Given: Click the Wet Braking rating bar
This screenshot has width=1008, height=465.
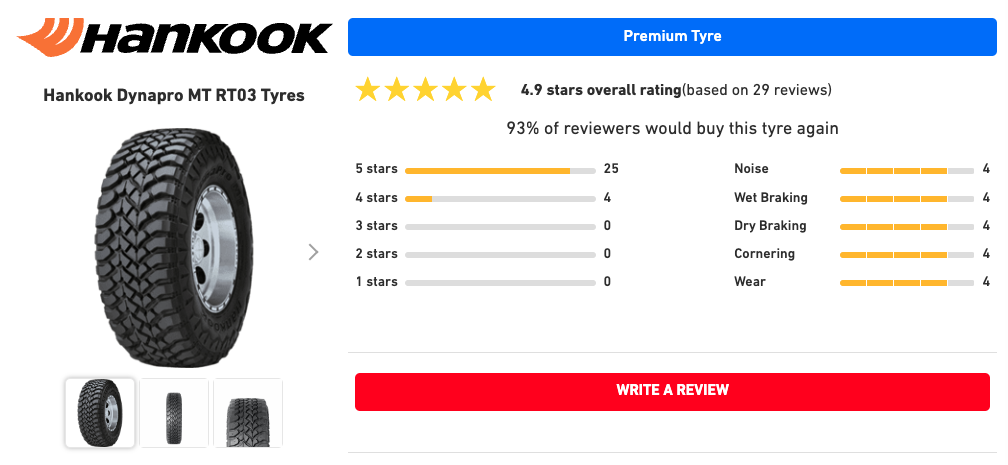Looking at the screenshot, I should tap(907, 198).
